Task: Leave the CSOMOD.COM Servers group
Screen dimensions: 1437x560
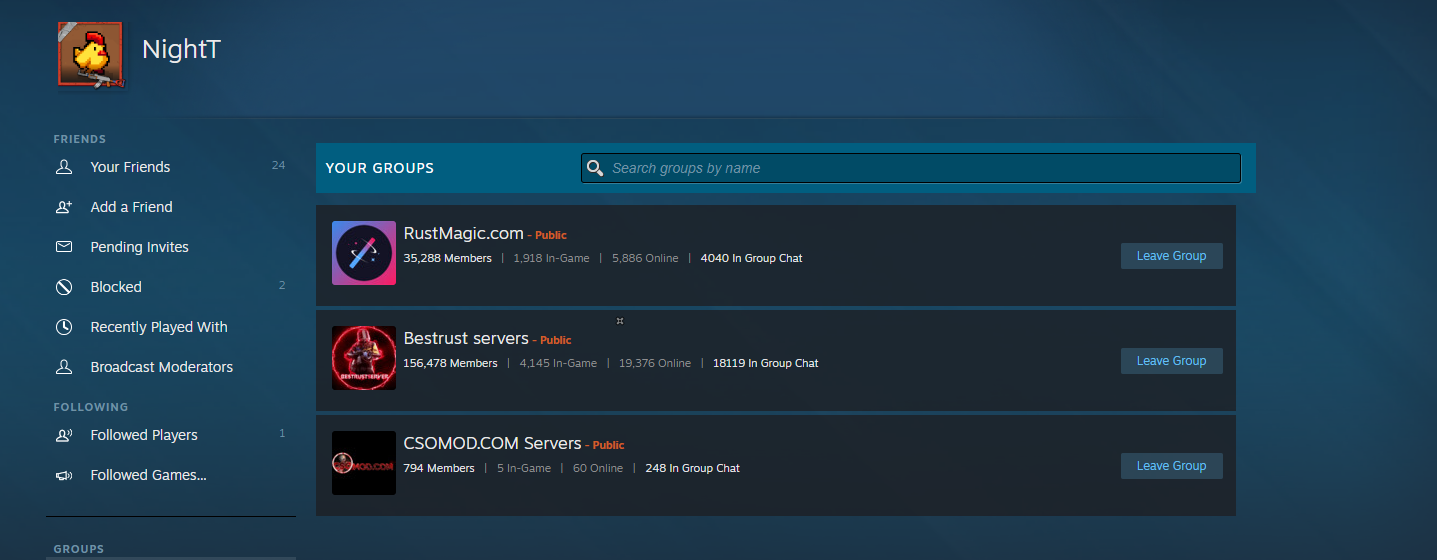Action: coord(1171,466)
